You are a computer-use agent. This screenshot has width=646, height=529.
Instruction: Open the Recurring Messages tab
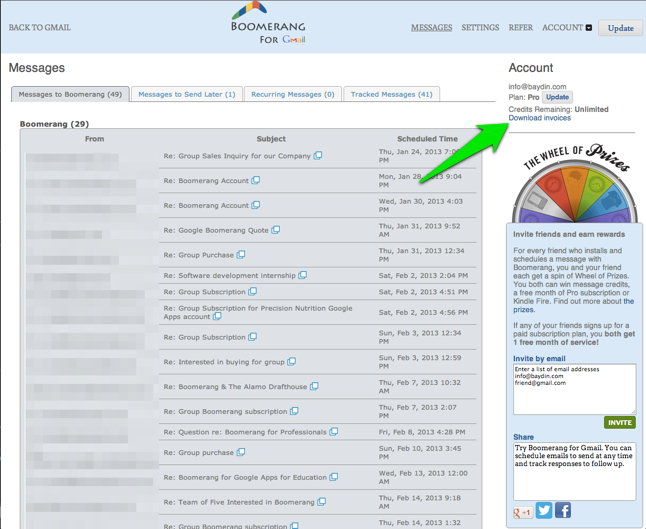coord(293,94)
